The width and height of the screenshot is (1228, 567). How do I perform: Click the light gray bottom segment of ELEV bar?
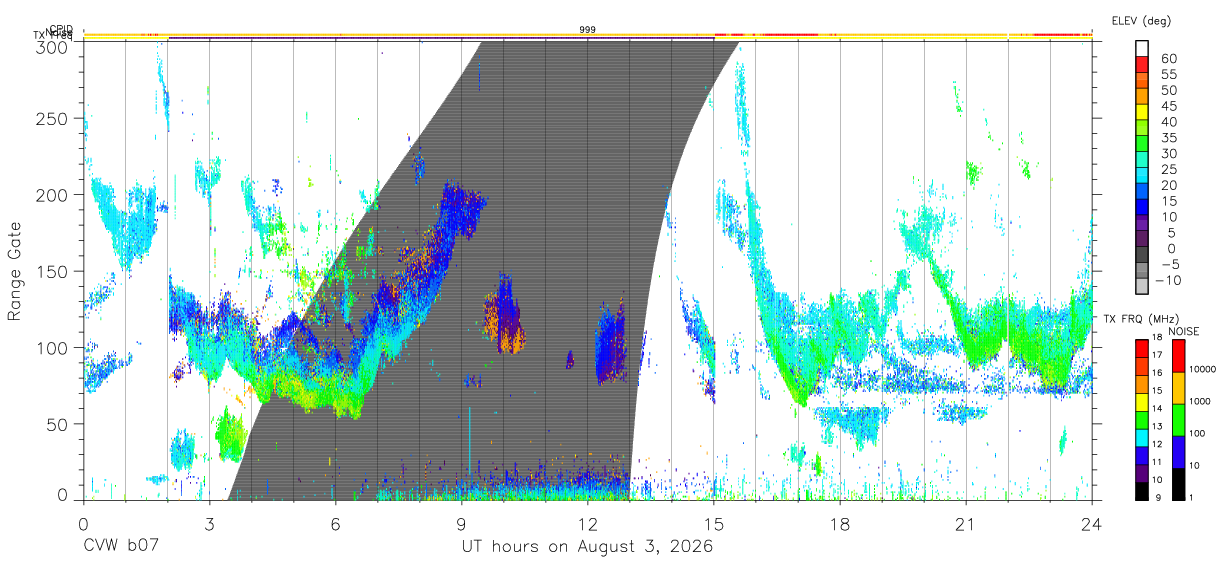(1143, 287)
